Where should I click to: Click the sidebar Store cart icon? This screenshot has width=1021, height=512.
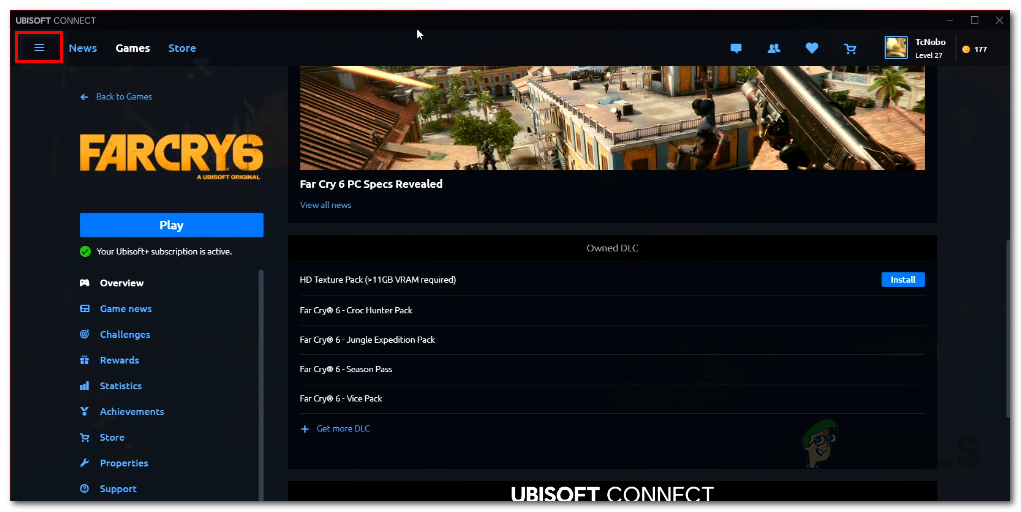click(85, 437)
